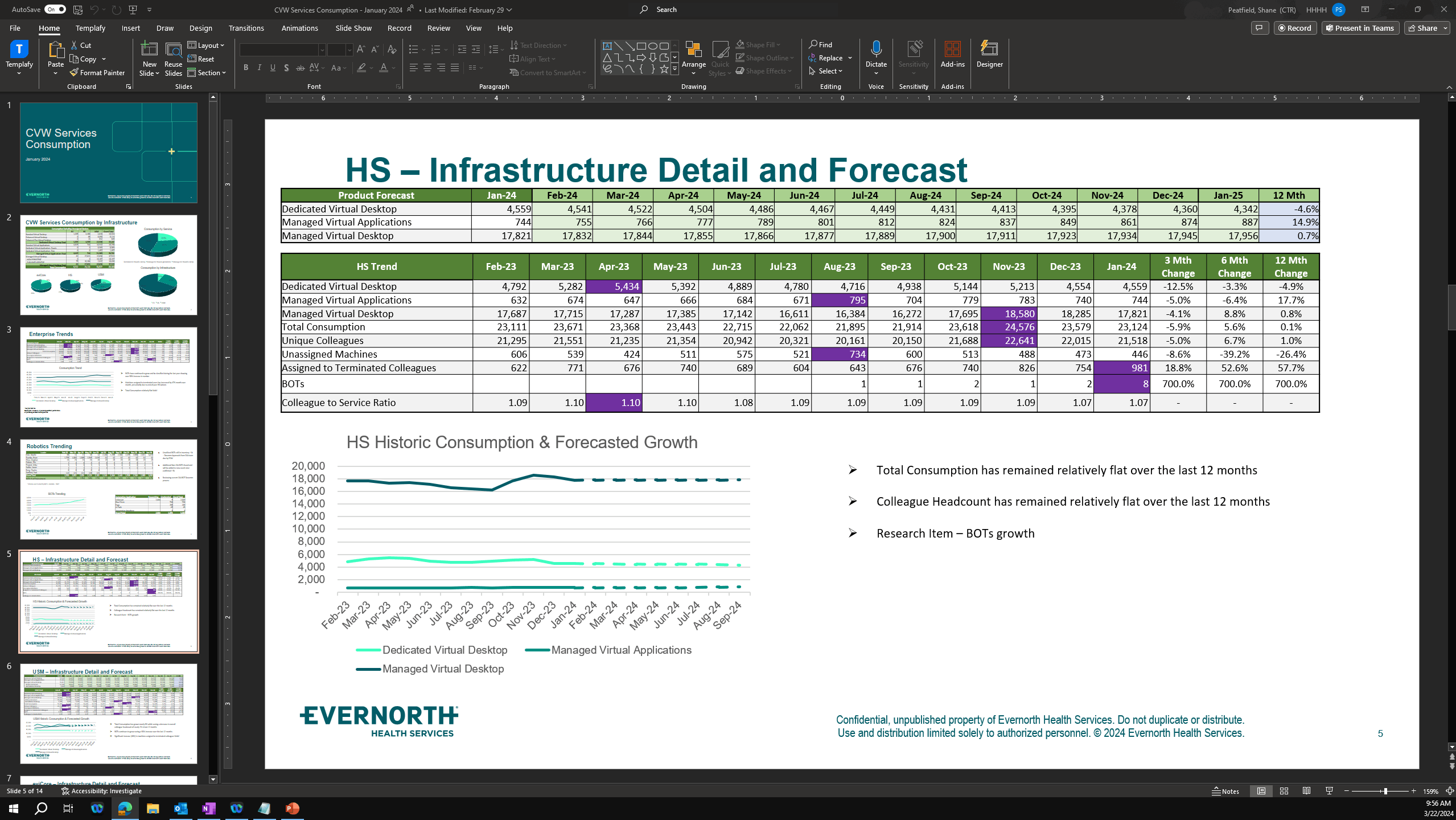Screen dimensions: 1456x820
Task: Click the Format Painter tool
Action: (x=97, y=72)
